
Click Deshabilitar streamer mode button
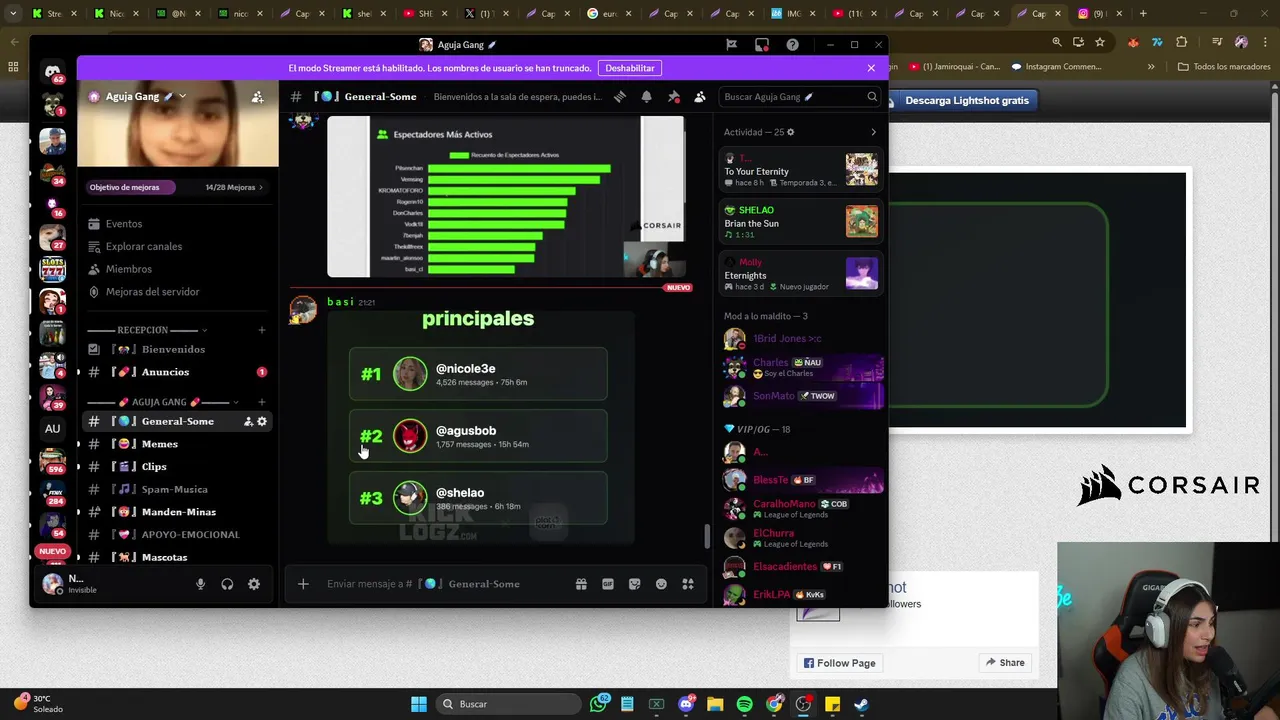click(x=630, y=68)
